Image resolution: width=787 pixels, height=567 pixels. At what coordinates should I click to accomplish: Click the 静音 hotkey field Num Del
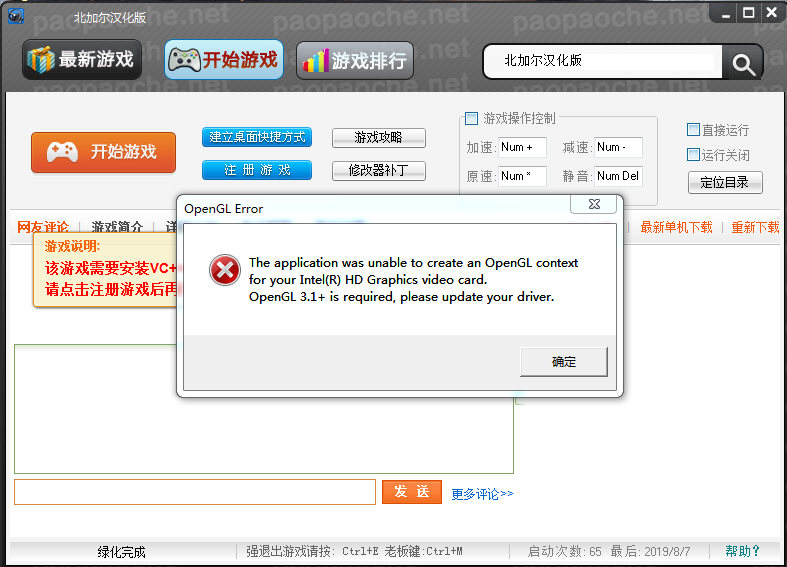[618, 176]
